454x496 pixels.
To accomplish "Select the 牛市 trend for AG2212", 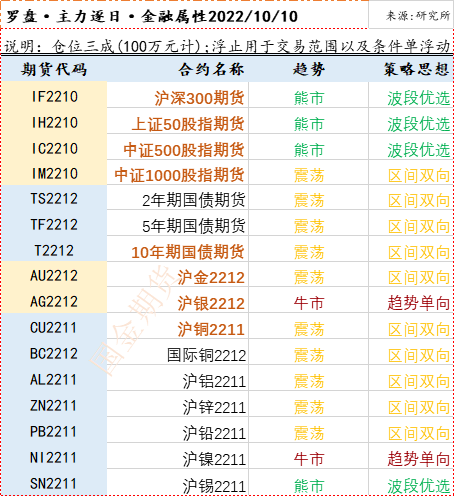I will point(309,303).
